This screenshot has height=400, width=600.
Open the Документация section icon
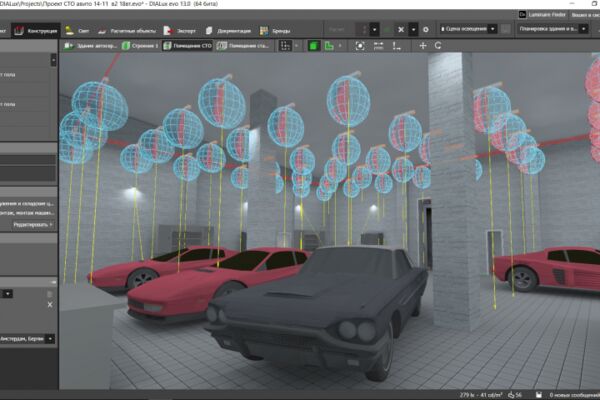(x=209, y=31)
